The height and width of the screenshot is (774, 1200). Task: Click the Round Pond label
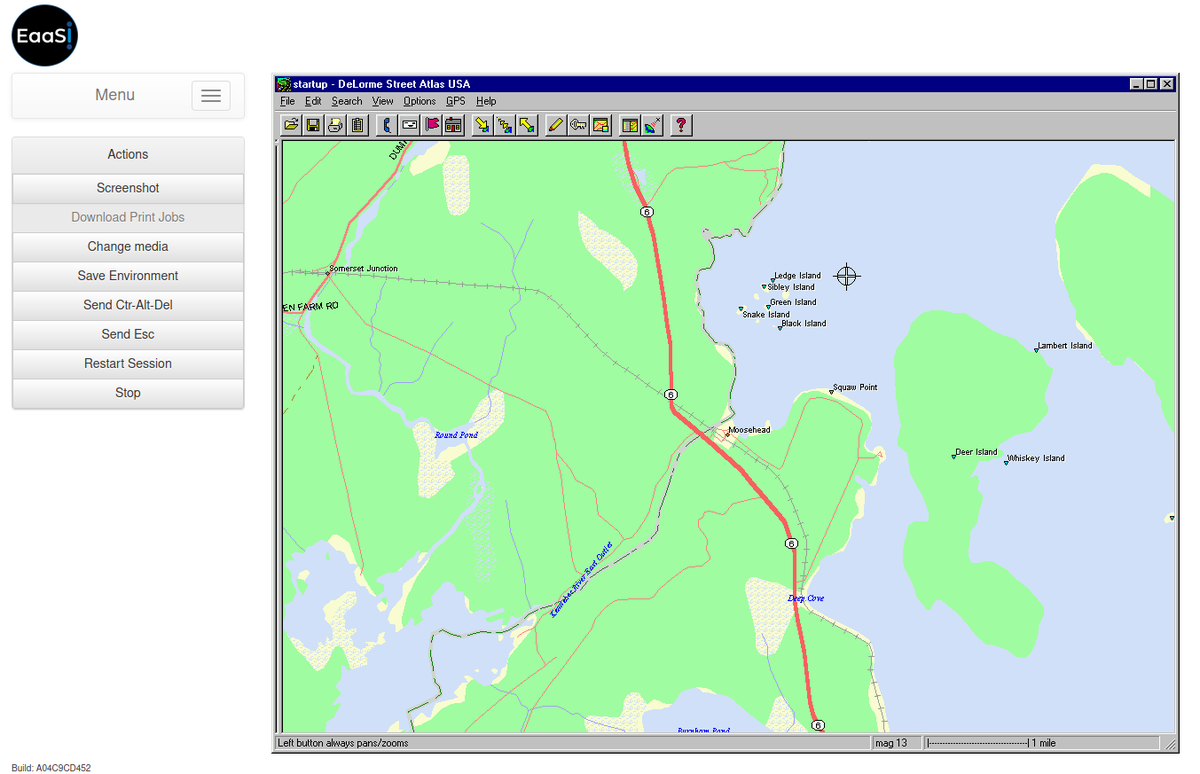pos(456,435)
